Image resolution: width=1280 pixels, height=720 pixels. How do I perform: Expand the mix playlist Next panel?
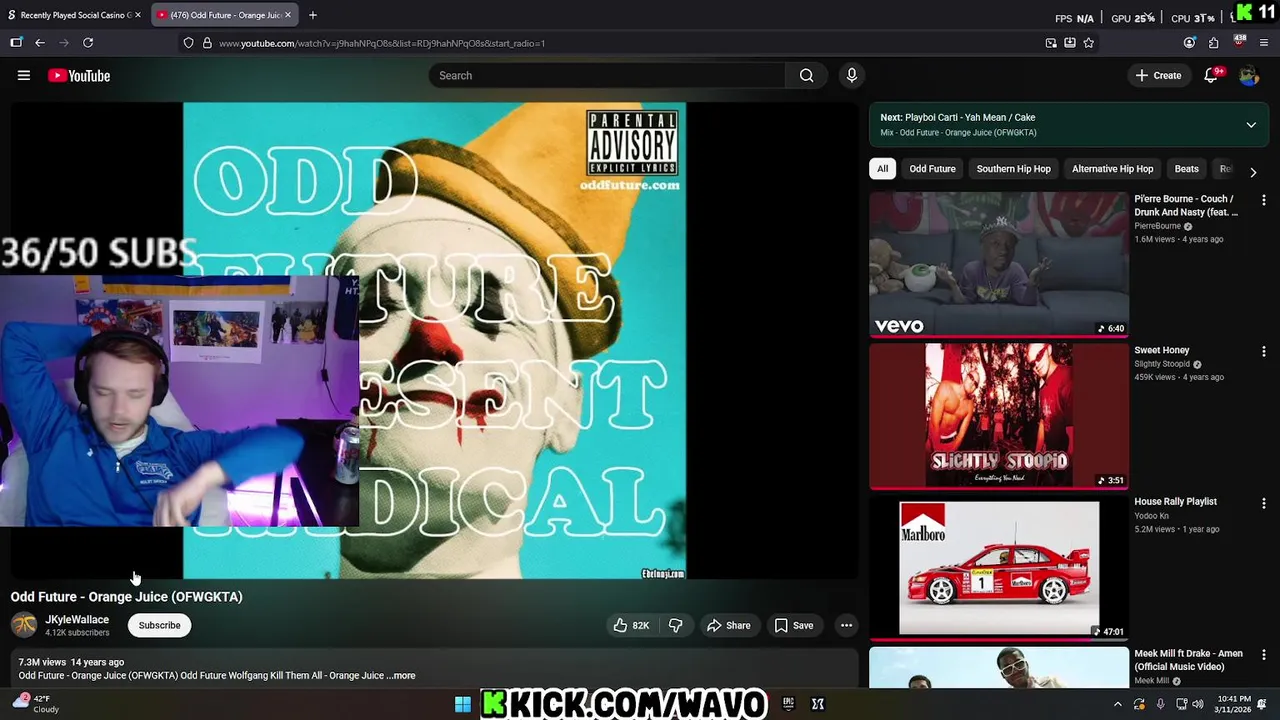1251,125
